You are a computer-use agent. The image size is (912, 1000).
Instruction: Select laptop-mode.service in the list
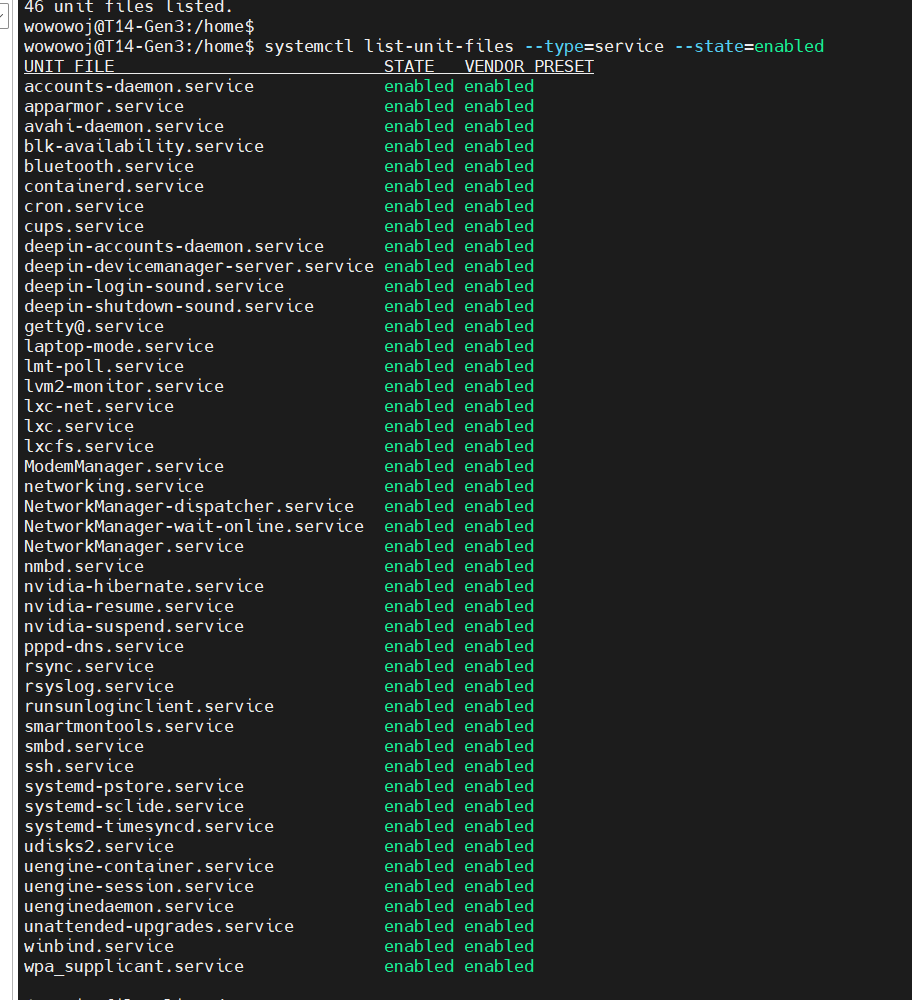(119, 346)
